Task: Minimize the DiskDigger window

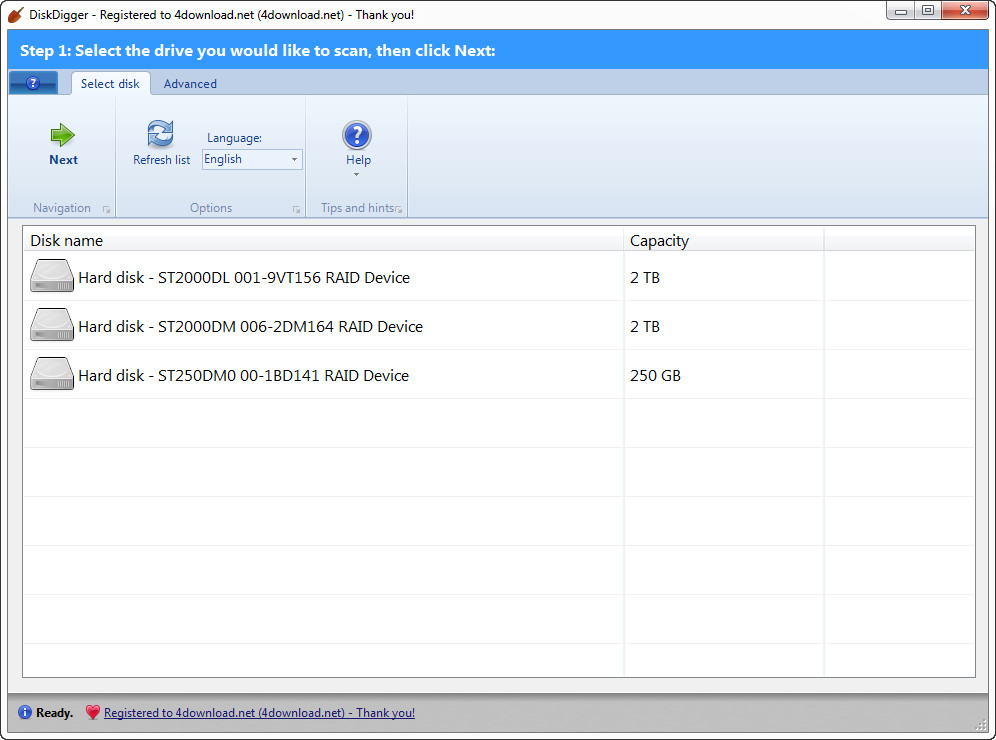Action: (x=900, y=11)
